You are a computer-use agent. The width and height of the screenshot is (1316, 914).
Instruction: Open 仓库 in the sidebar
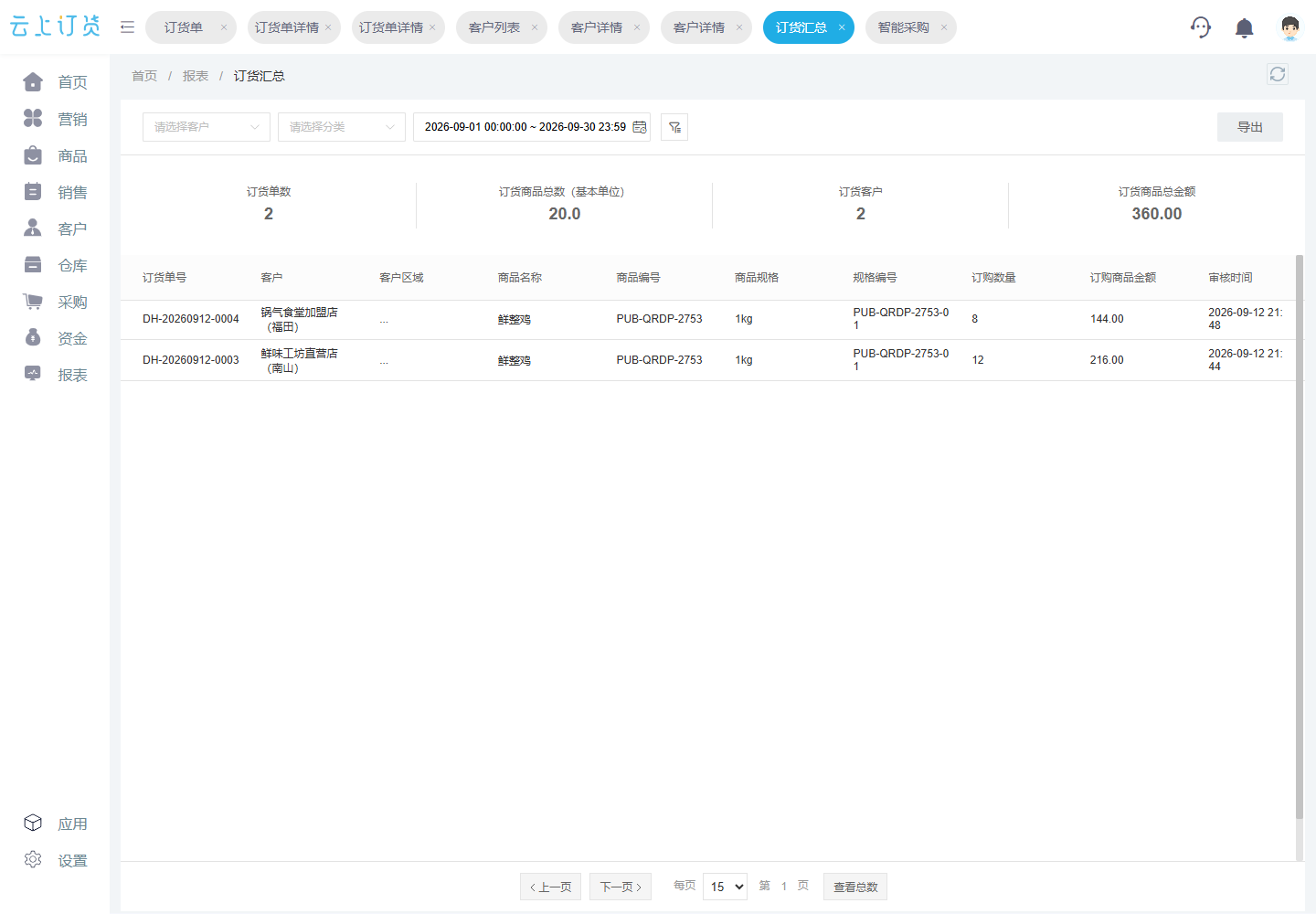pos(55,265)
